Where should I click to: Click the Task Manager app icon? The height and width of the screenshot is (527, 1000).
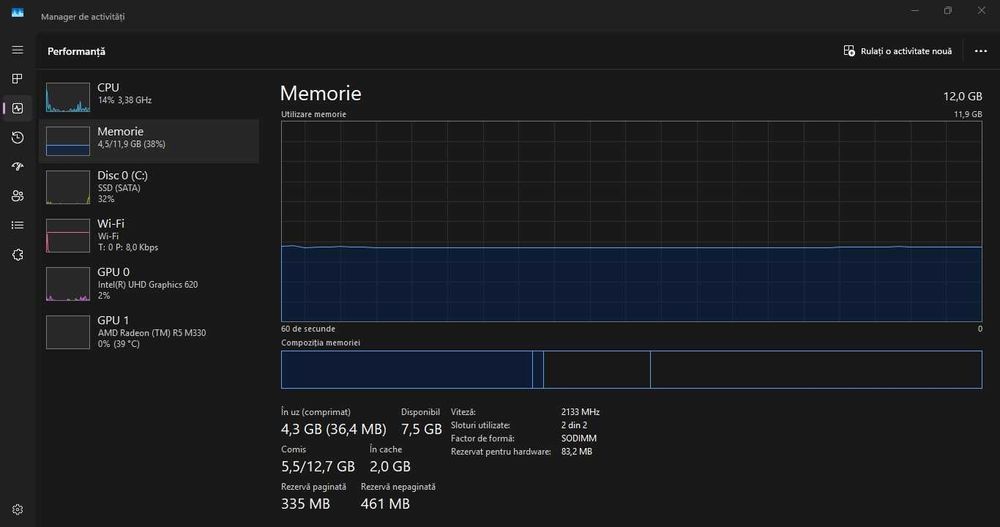(x=17, y=13)
